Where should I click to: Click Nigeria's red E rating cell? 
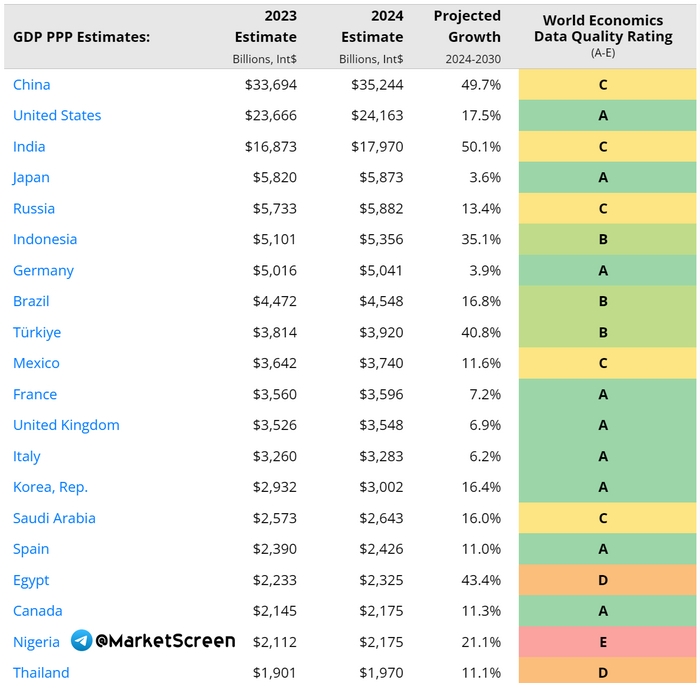[603, 642]
